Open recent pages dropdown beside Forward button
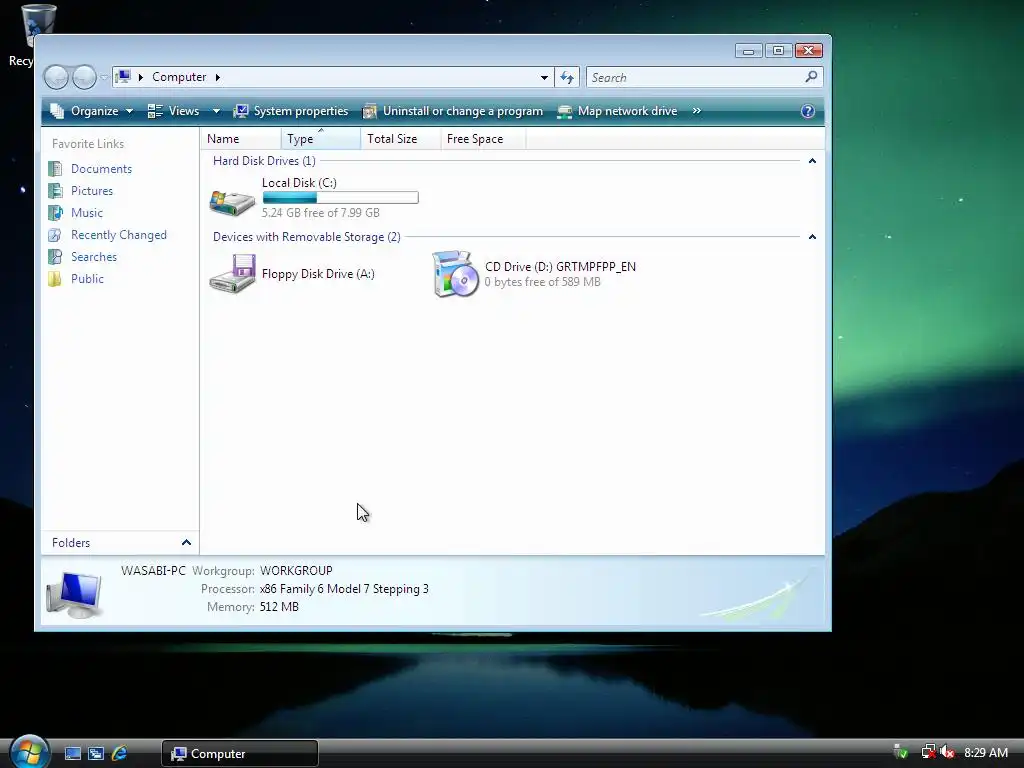The width and height of the screenshot is (1024, 768). point(104,77)
